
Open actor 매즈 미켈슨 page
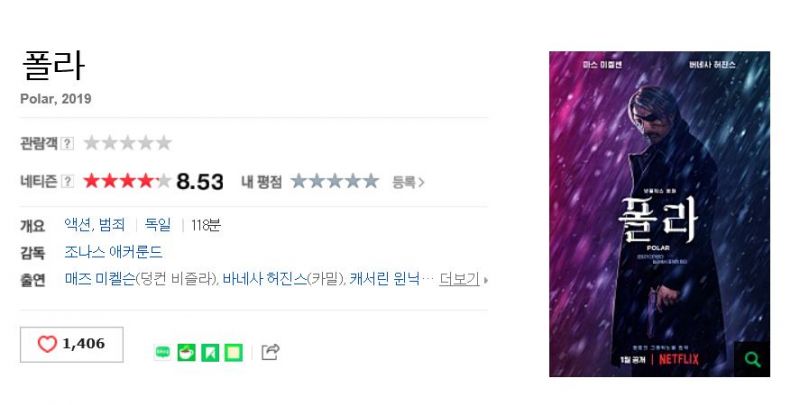coord(100,280)
